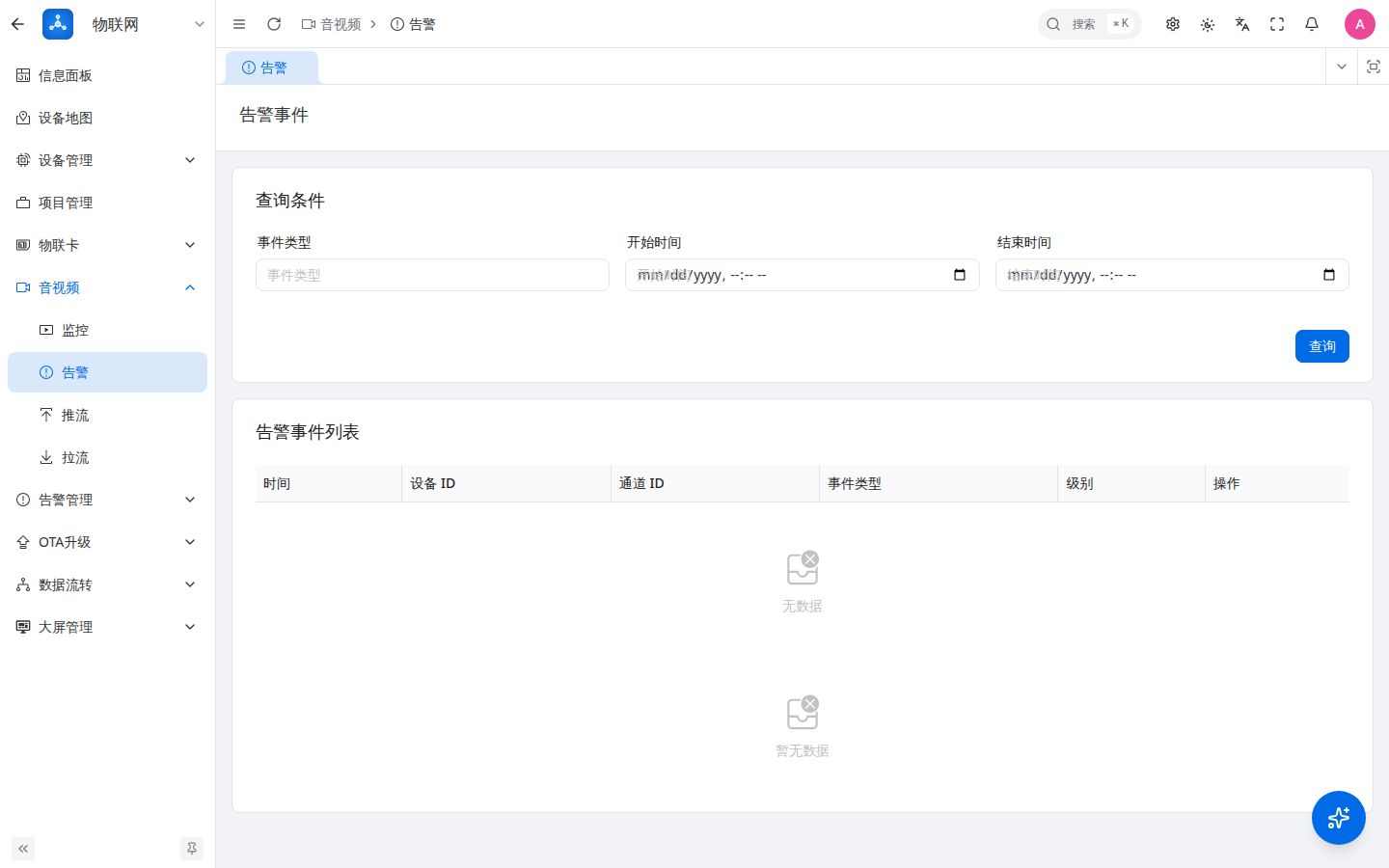Screen dimensions: 1389x868
Task: Open the notifications bell
Action: tap(1312, 24)
